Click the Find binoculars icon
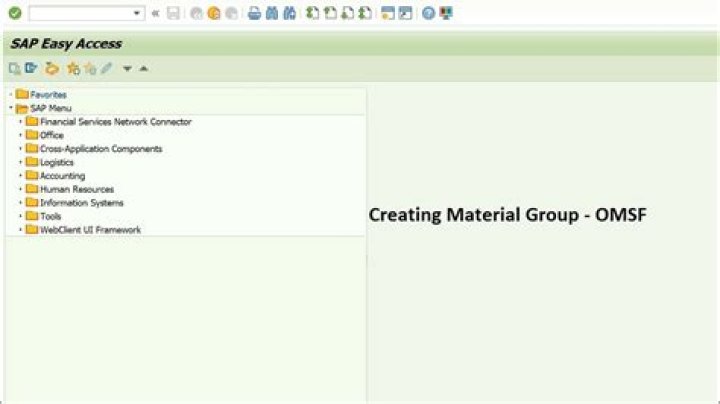 pos(272,14)
